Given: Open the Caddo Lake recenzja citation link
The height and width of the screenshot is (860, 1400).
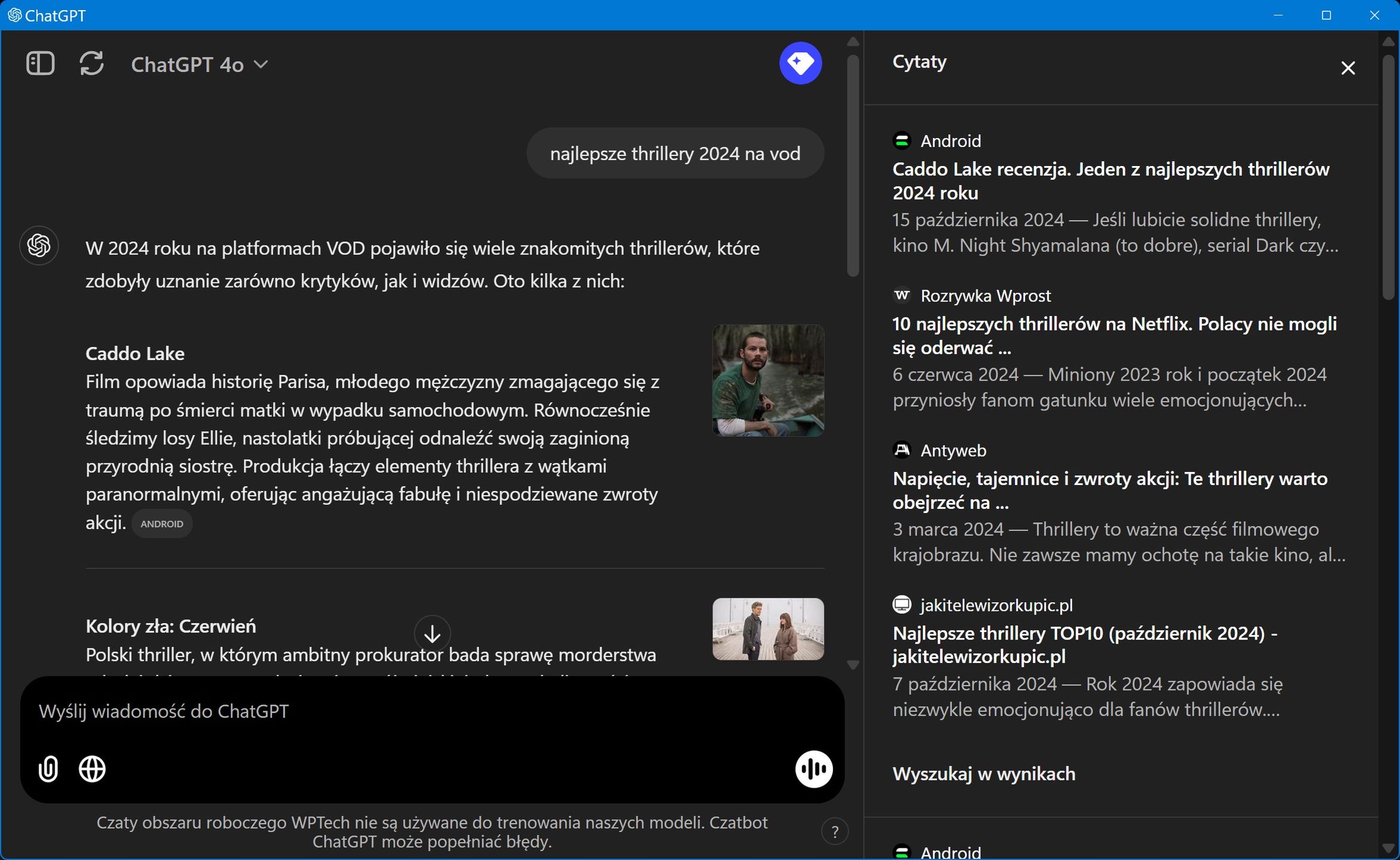Looking at the screenshot, I should (1110, 181).
